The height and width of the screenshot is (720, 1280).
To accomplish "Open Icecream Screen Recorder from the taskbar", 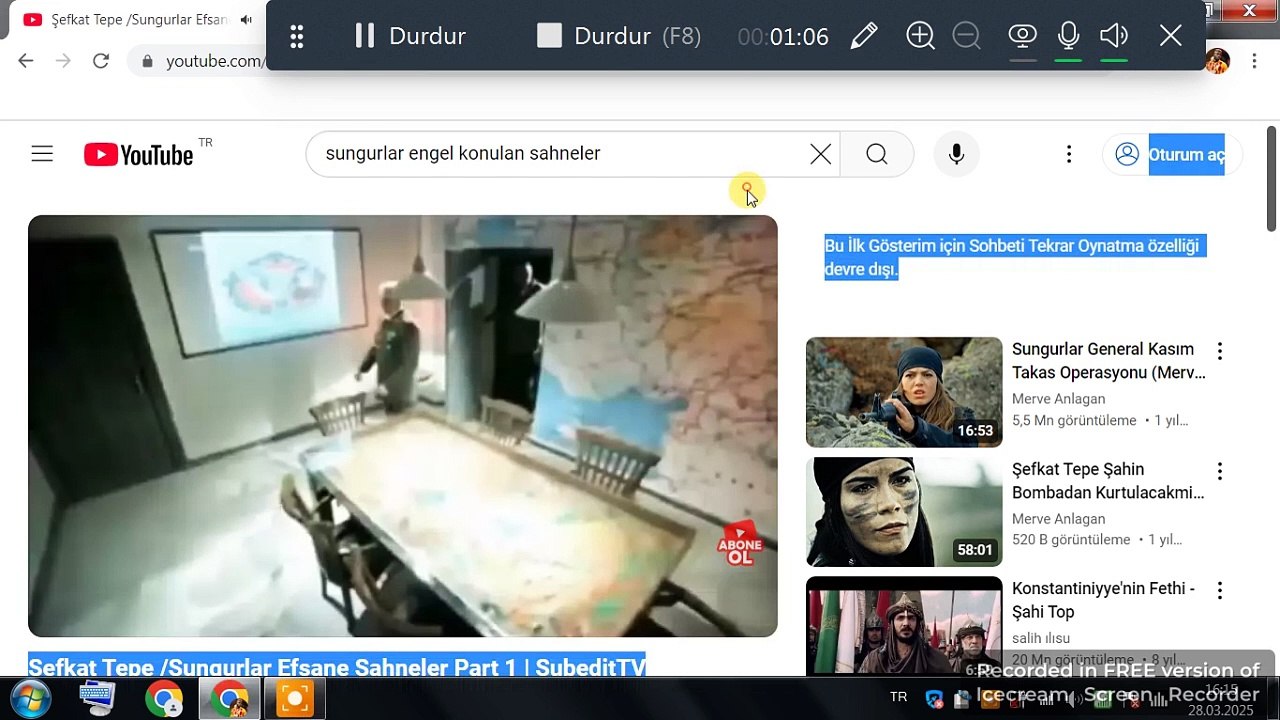I will 295,698.
